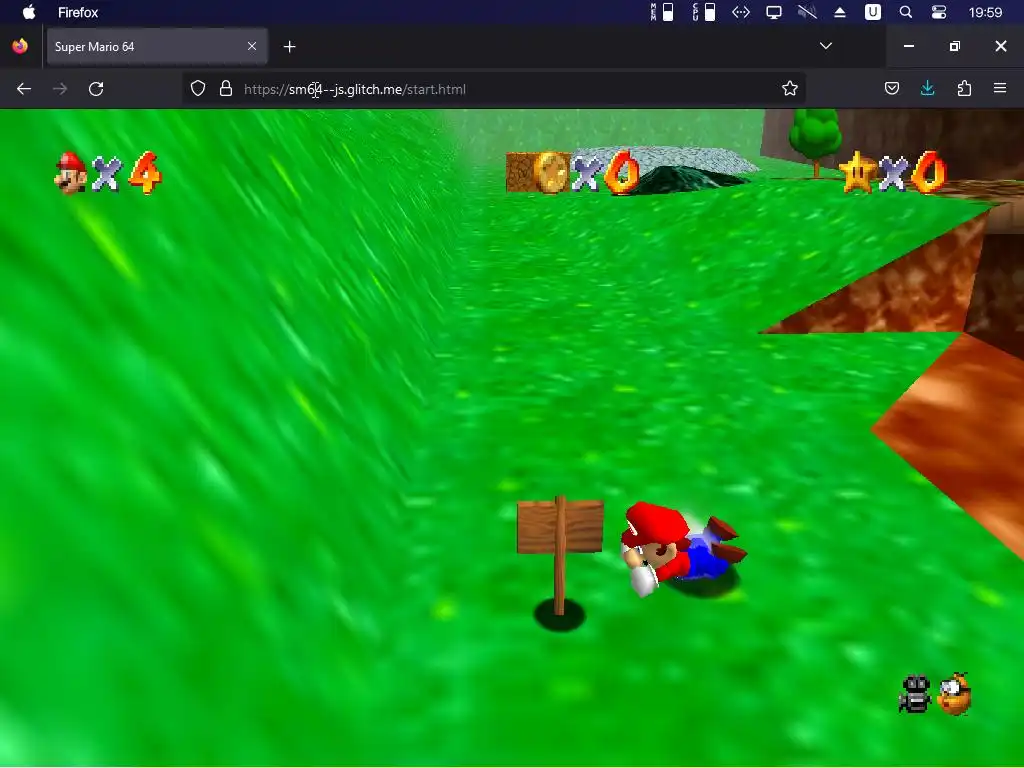Open Spotlight search magnifier in menu bar
Image resolution: width=1024 pixels, height=768 pixels.
[906, 12]
